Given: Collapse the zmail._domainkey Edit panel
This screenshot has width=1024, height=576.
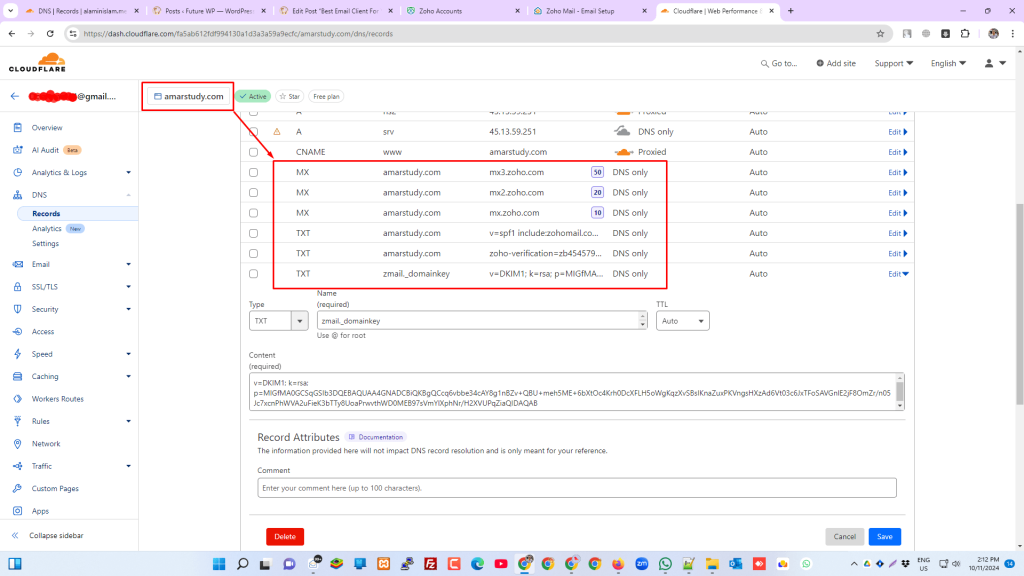Looking at the screenshot, I should 898,274.
